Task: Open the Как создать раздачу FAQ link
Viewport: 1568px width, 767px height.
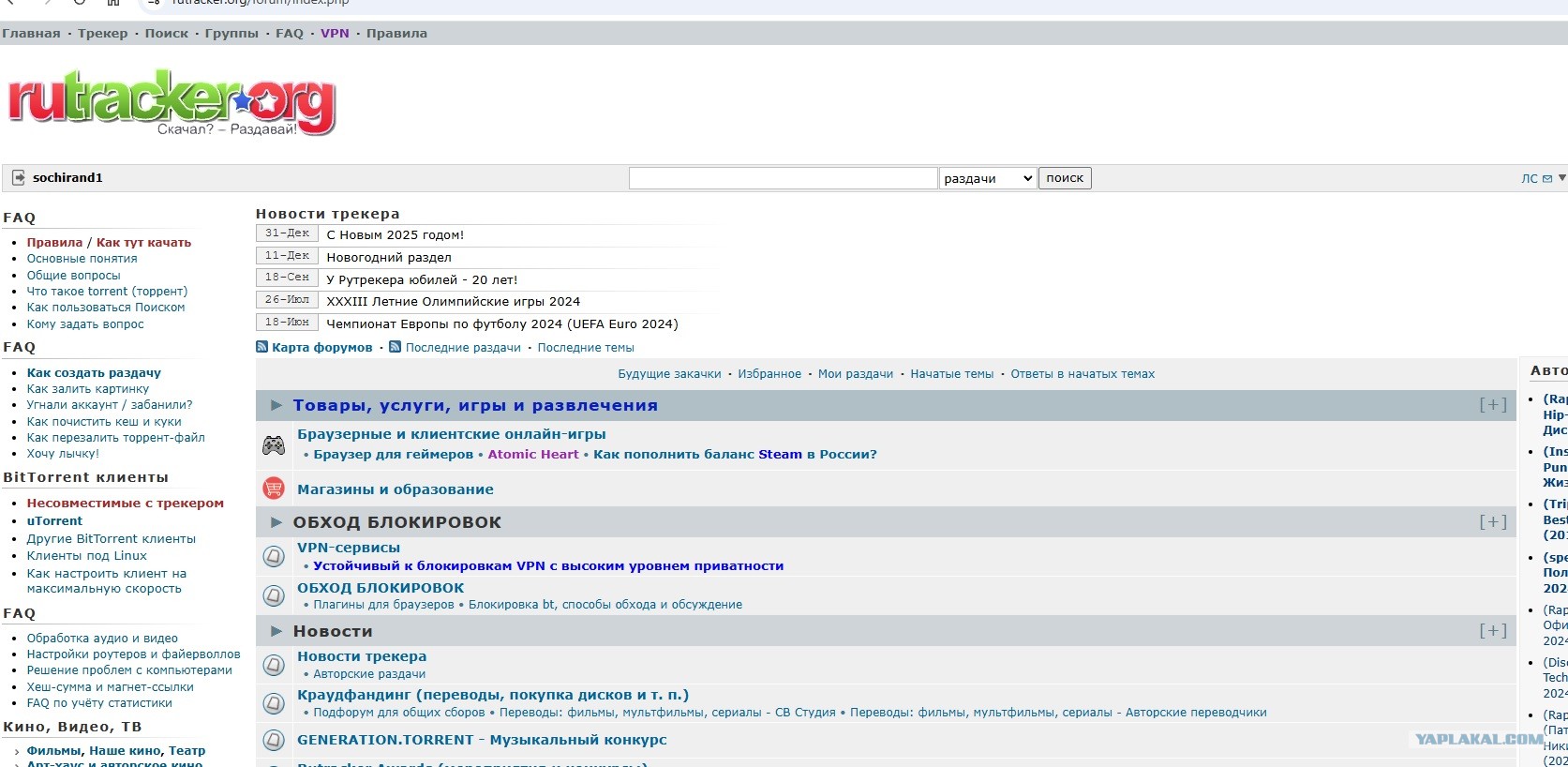Action: coord(94,372)
